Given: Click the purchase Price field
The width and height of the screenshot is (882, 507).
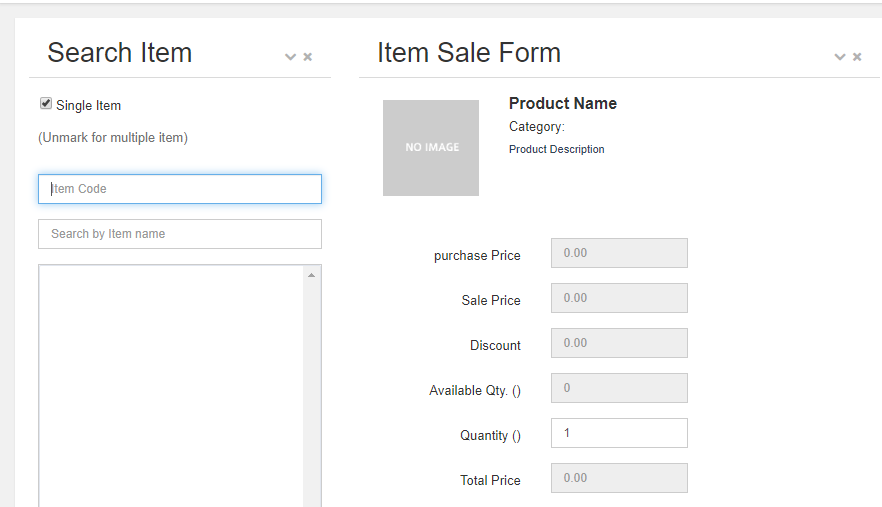Looking at the screenshot, I should (x=619, y=253).
